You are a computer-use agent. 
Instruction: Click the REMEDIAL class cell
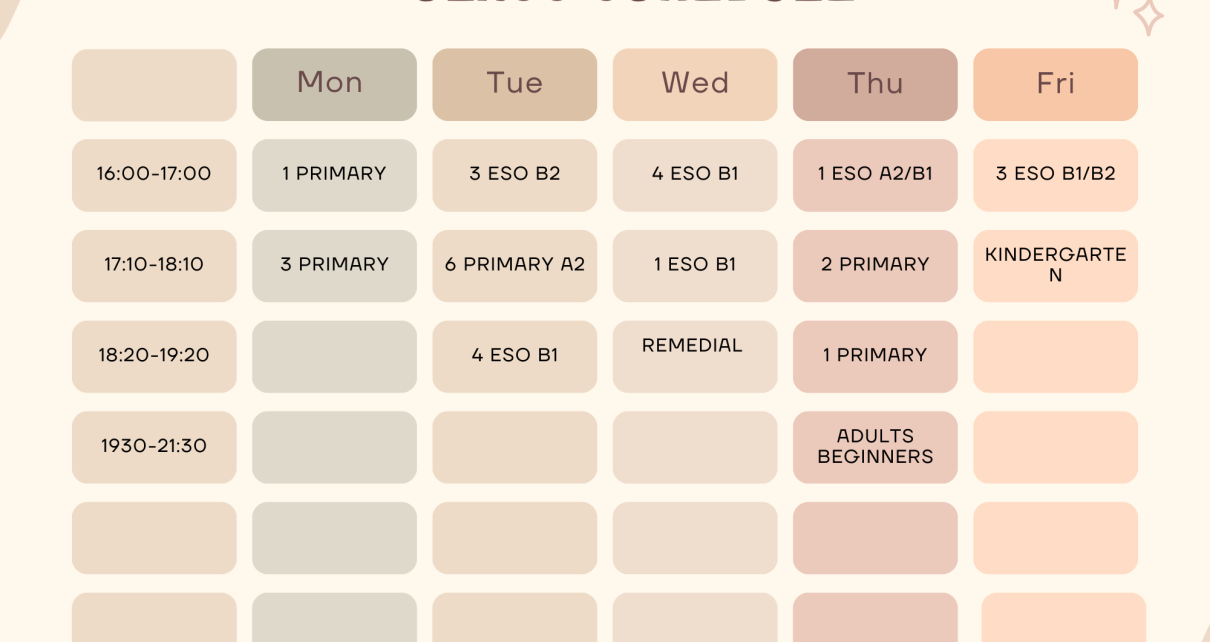695,356
